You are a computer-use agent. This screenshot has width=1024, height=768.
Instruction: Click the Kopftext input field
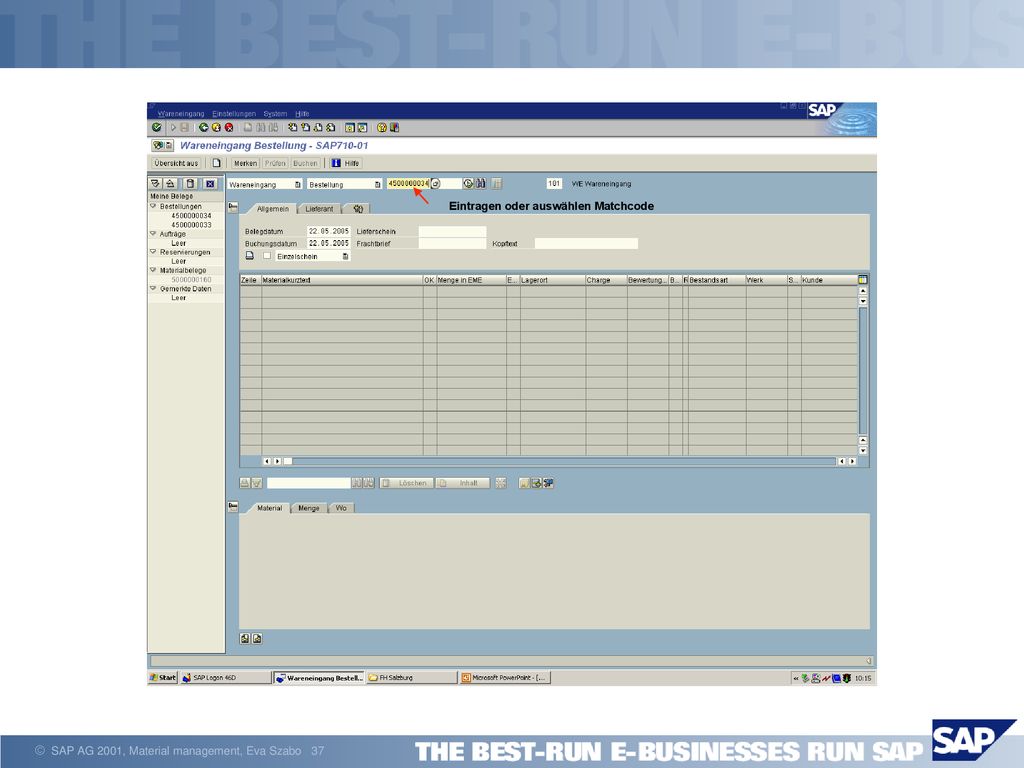[x=586, y=243]
